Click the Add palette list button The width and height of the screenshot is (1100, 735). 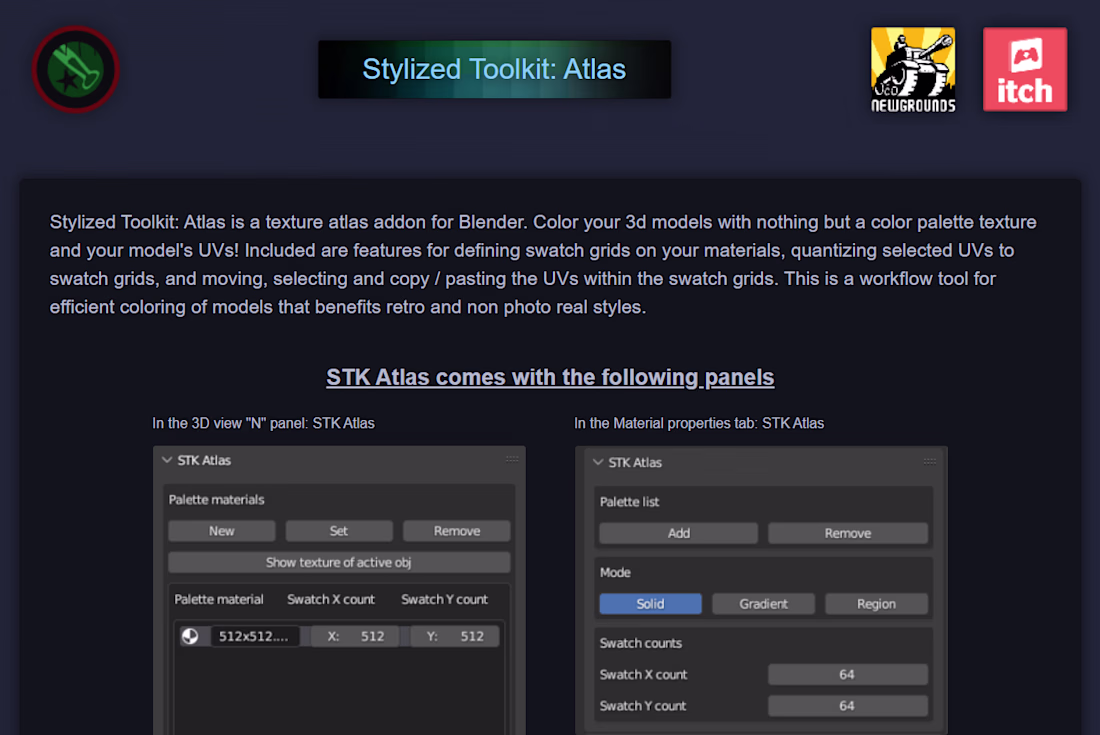[x=678, y=533]
